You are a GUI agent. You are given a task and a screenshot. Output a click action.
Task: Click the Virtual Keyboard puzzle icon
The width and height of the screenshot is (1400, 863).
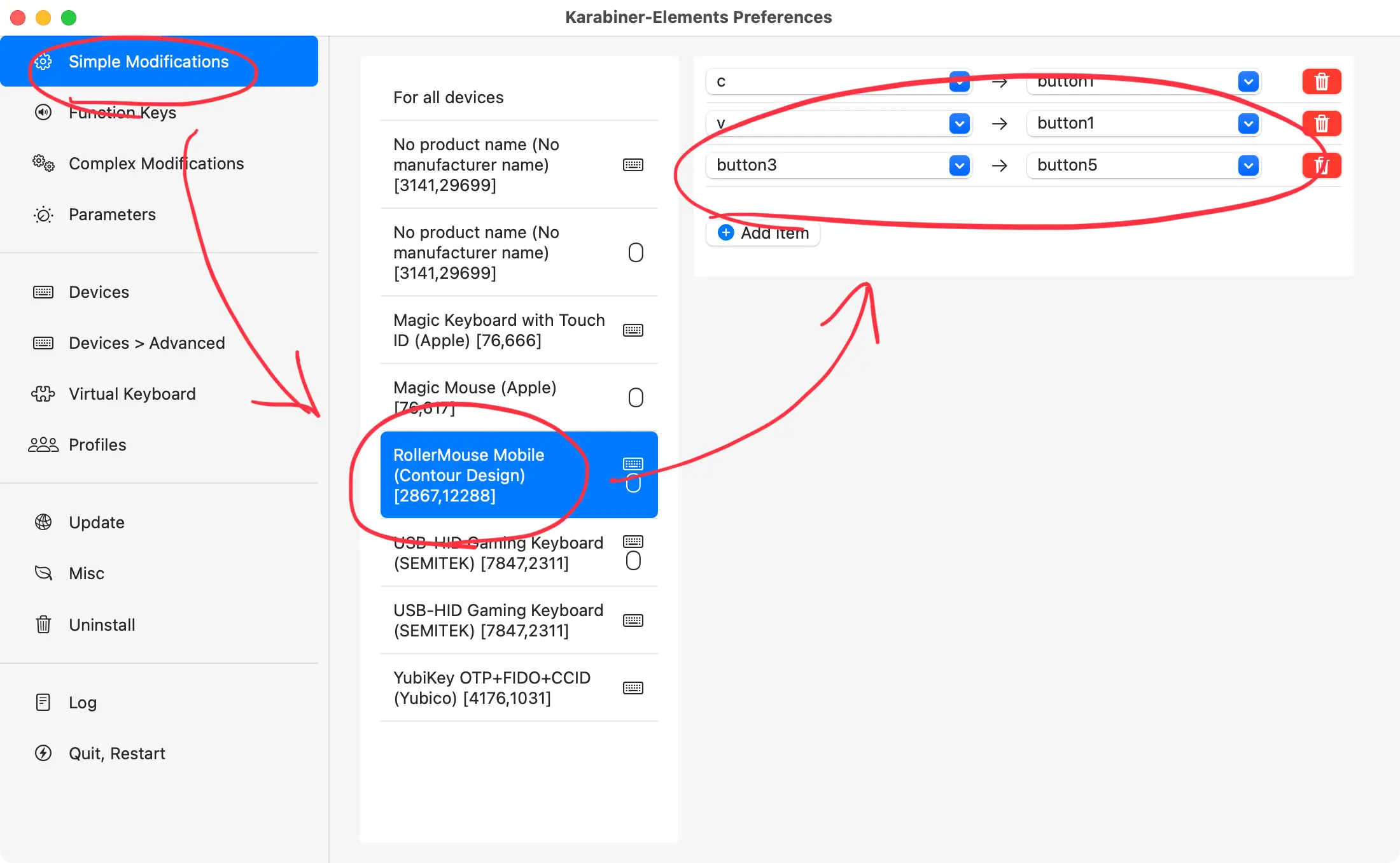[x=43, y=394]
